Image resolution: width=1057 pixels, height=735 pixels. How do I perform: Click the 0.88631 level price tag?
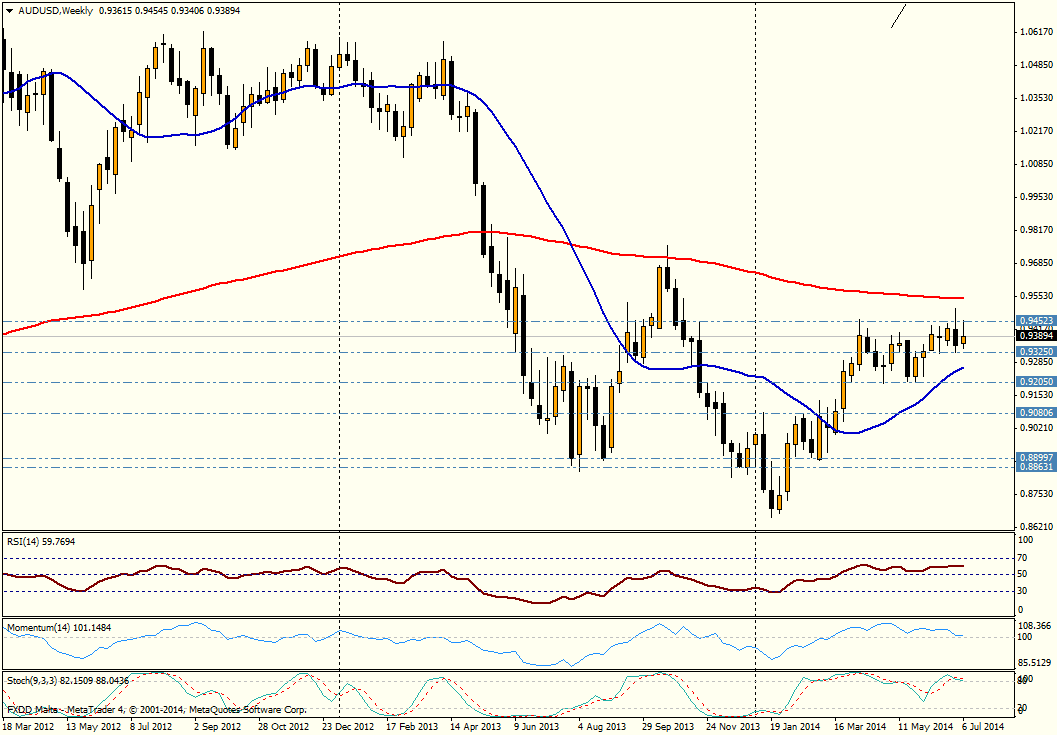tap(1035, 467)
